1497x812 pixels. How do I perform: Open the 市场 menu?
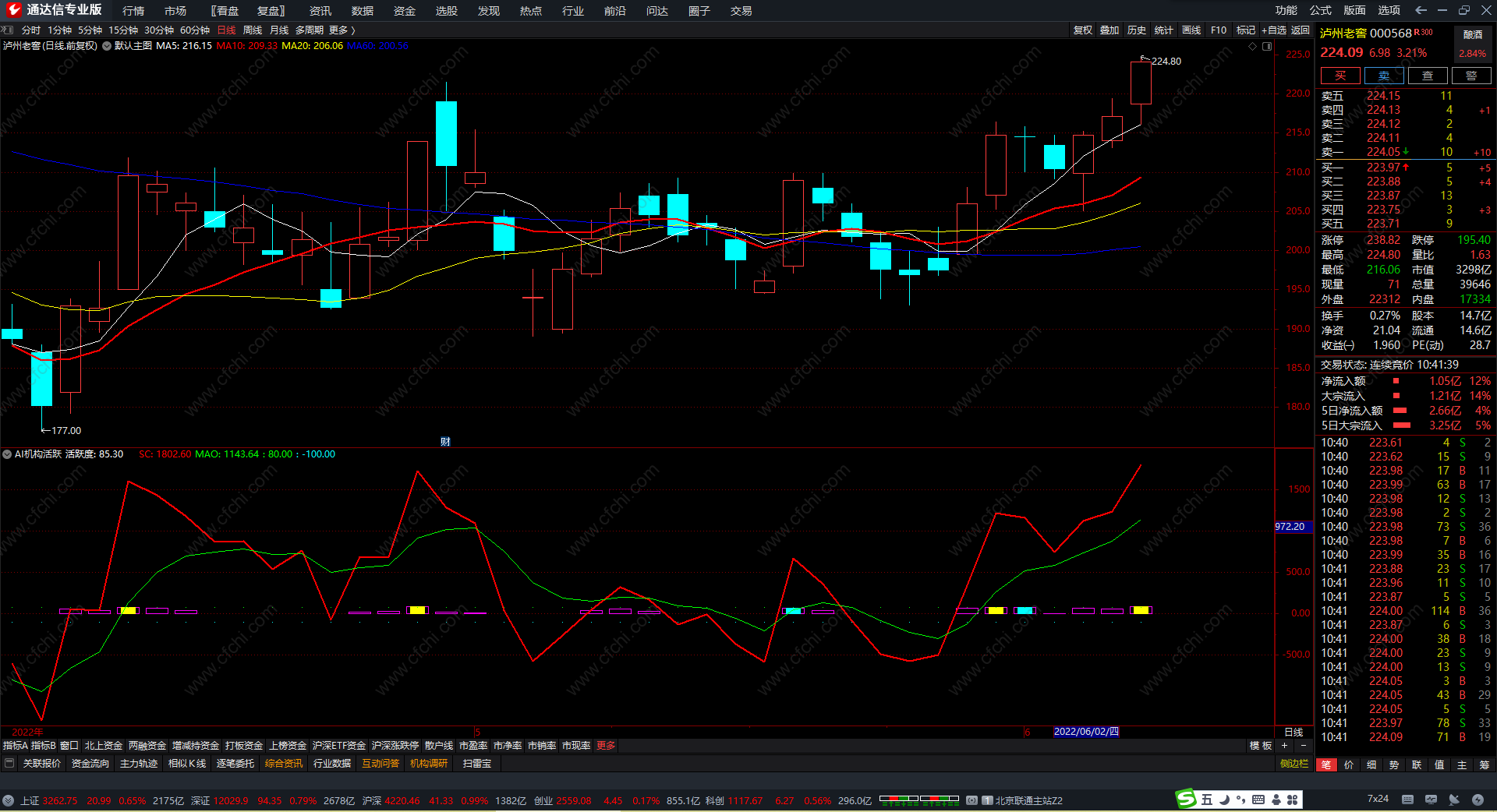(175, 11)
